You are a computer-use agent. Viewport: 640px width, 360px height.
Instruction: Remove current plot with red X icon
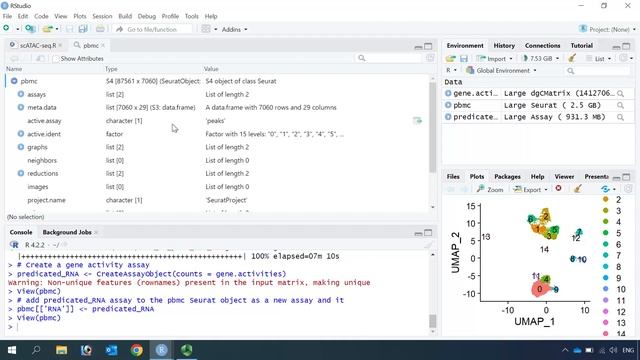point(558,189)
